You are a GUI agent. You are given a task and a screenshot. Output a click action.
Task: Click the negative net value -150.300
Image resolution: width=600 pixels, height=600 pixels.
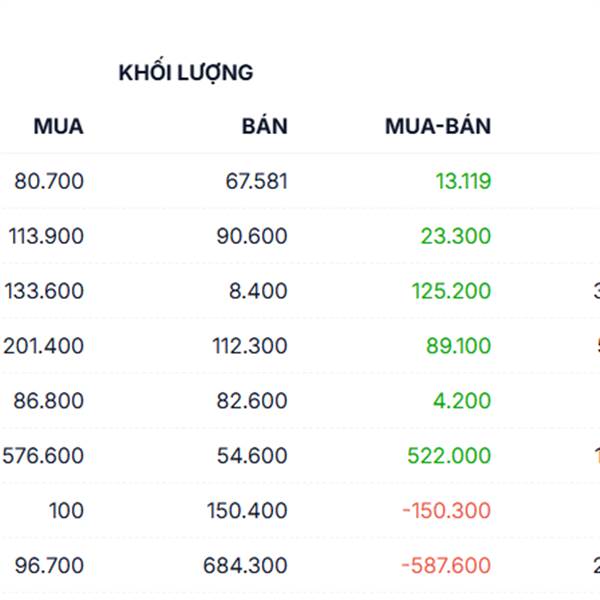pos(447,510)
